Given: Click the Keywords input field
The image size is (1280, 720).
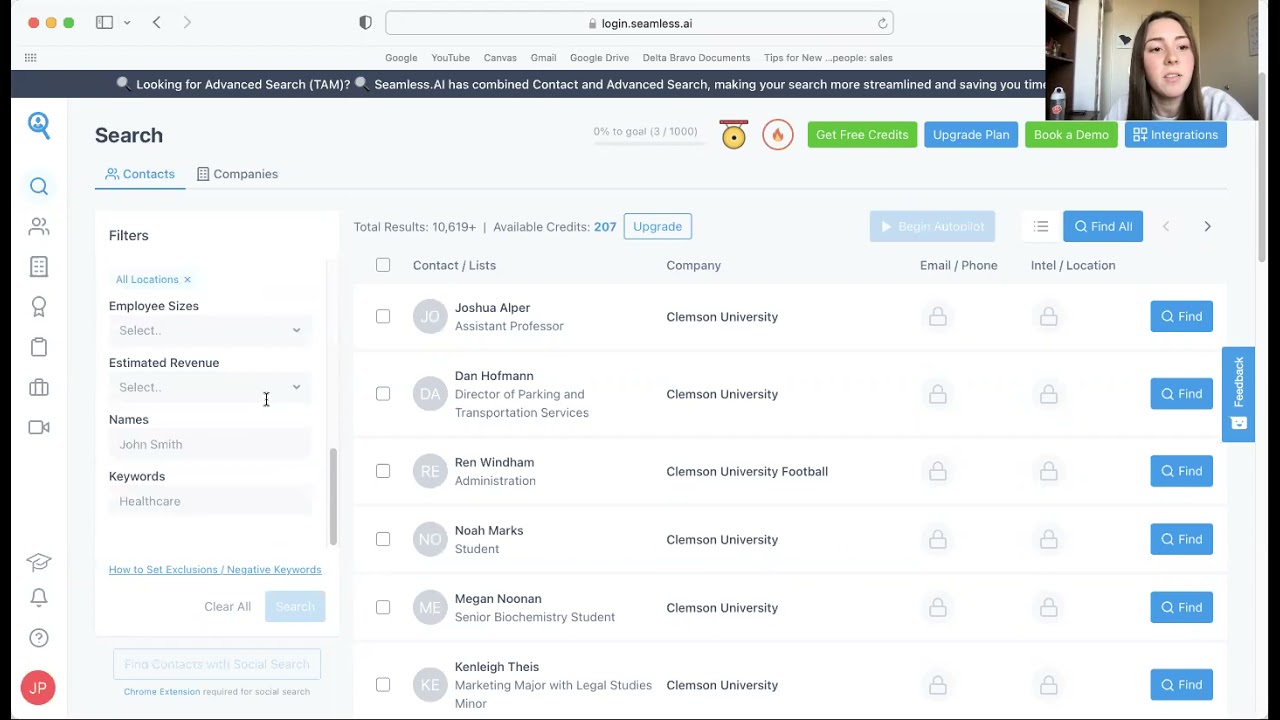Looking at the screenshot, I should 209,501.
